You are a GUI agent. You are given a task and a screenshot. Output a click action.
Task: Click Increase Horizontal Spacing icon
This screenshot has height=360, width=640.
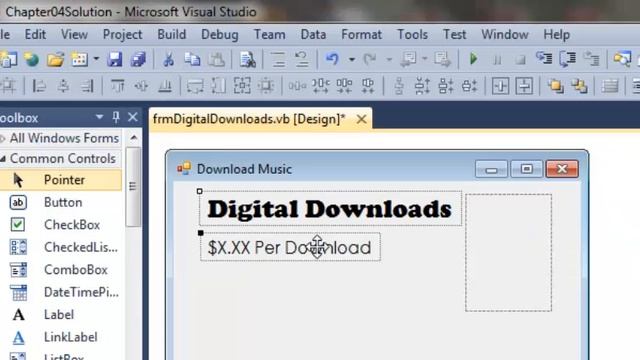pos(321,86)
